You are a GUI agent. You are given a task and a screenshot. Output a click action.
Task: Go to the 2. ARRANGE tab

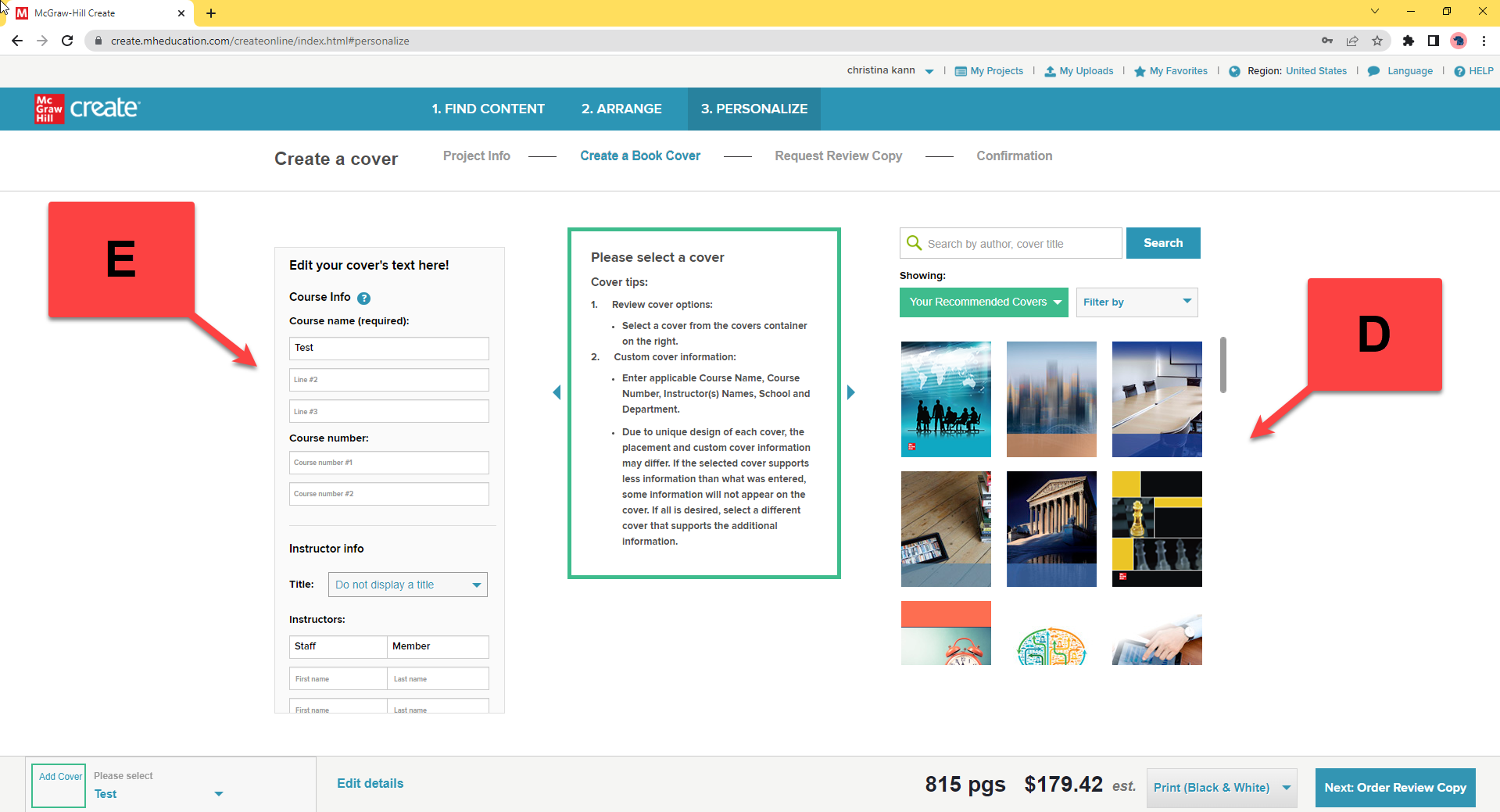(x=621, y=109)
